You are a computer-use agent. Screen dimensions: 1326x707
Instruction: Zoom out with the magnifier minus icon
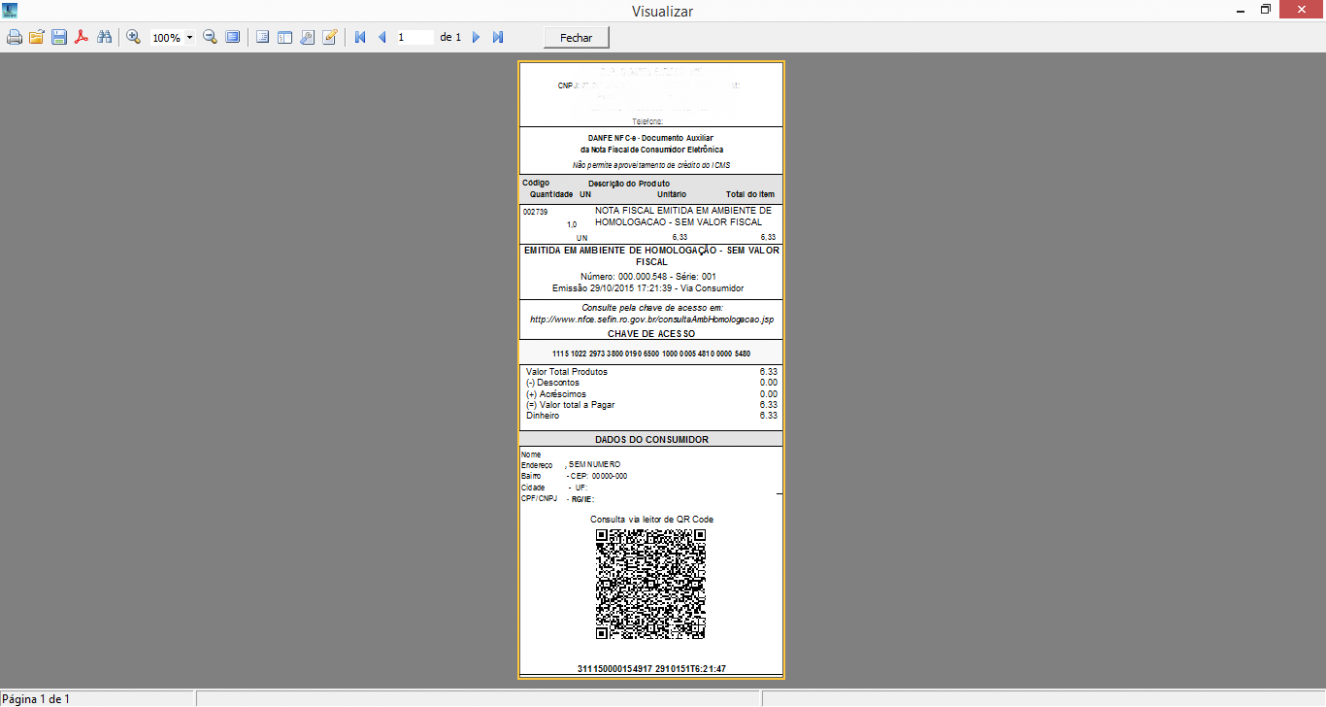point(210,37)
